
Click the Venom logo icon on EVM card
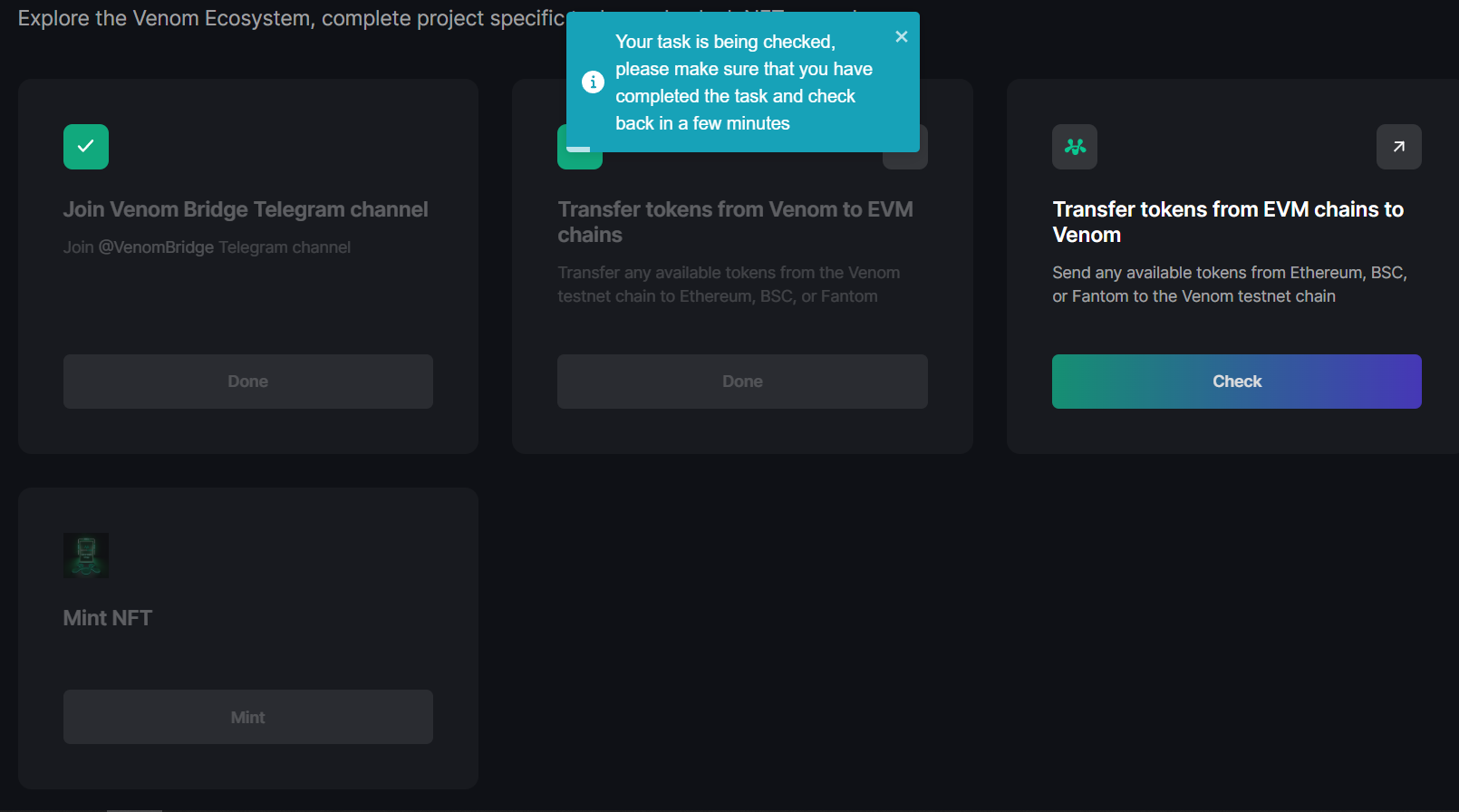point(1075,147)
